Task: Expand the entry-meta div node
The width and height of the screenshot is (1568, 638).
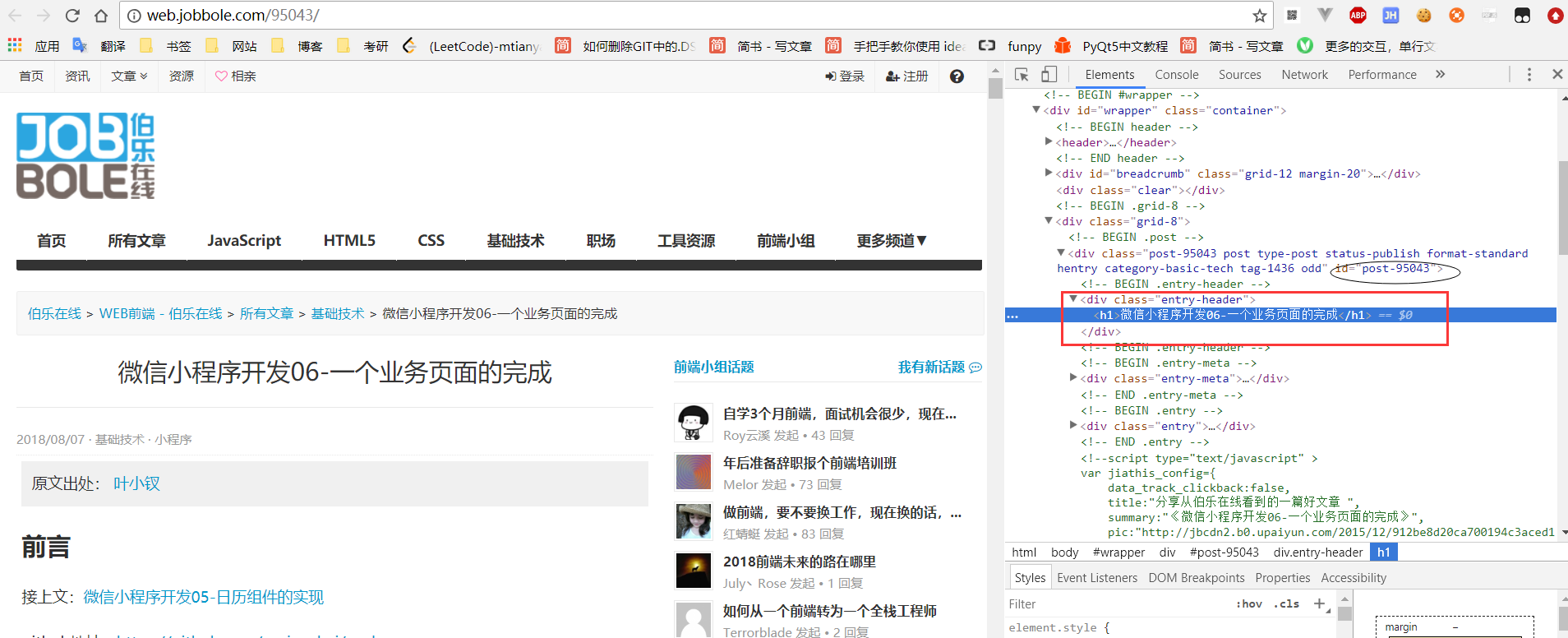Action: pos(1073,377)
